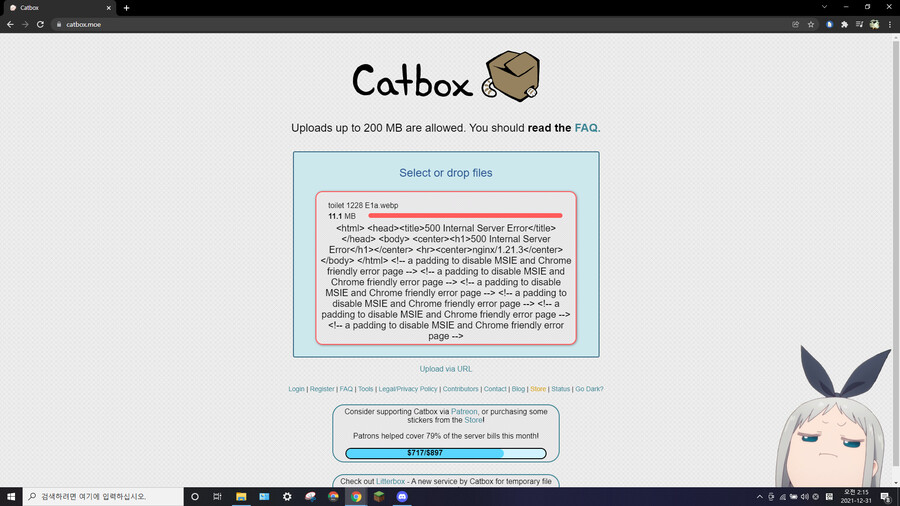Screen dimensions: 900x506
Task: Open the orange Store link in the footer
Action: coord(538,389)
